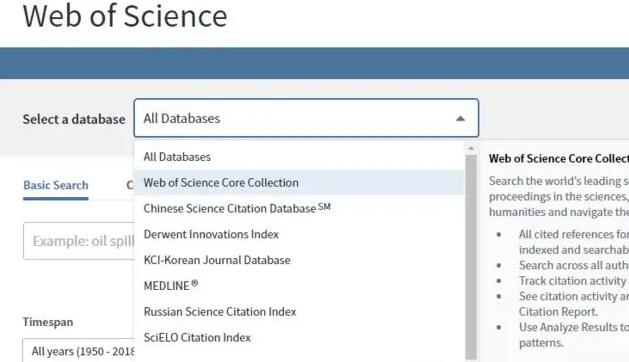Click the search field with oil spill example
The image size is (629, 362).
pos(79,241)
